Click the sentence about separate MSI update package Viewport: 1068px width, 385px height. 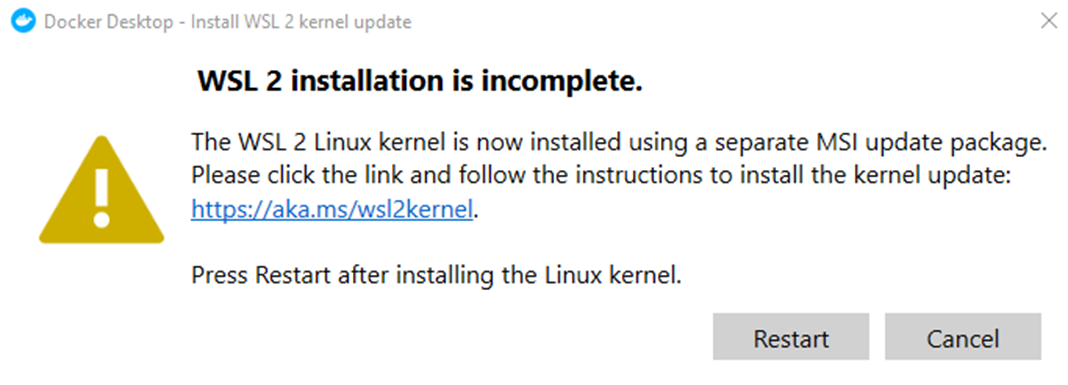(x=618, y=143)
